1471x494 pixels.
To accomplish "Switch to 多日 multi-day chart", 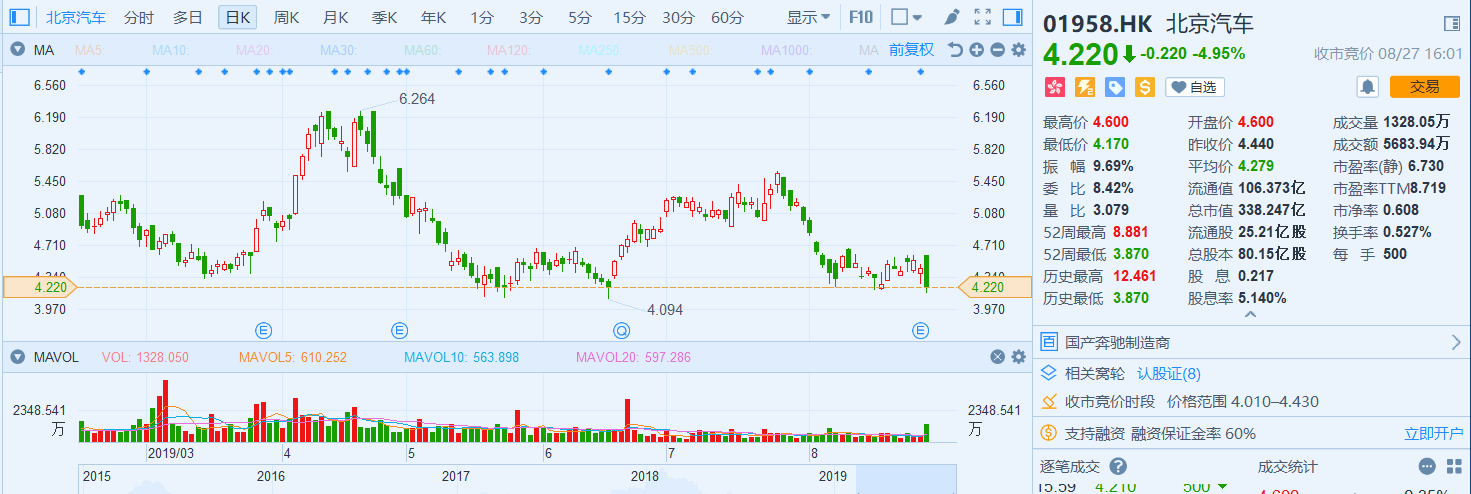I will (x=187, y=17).
